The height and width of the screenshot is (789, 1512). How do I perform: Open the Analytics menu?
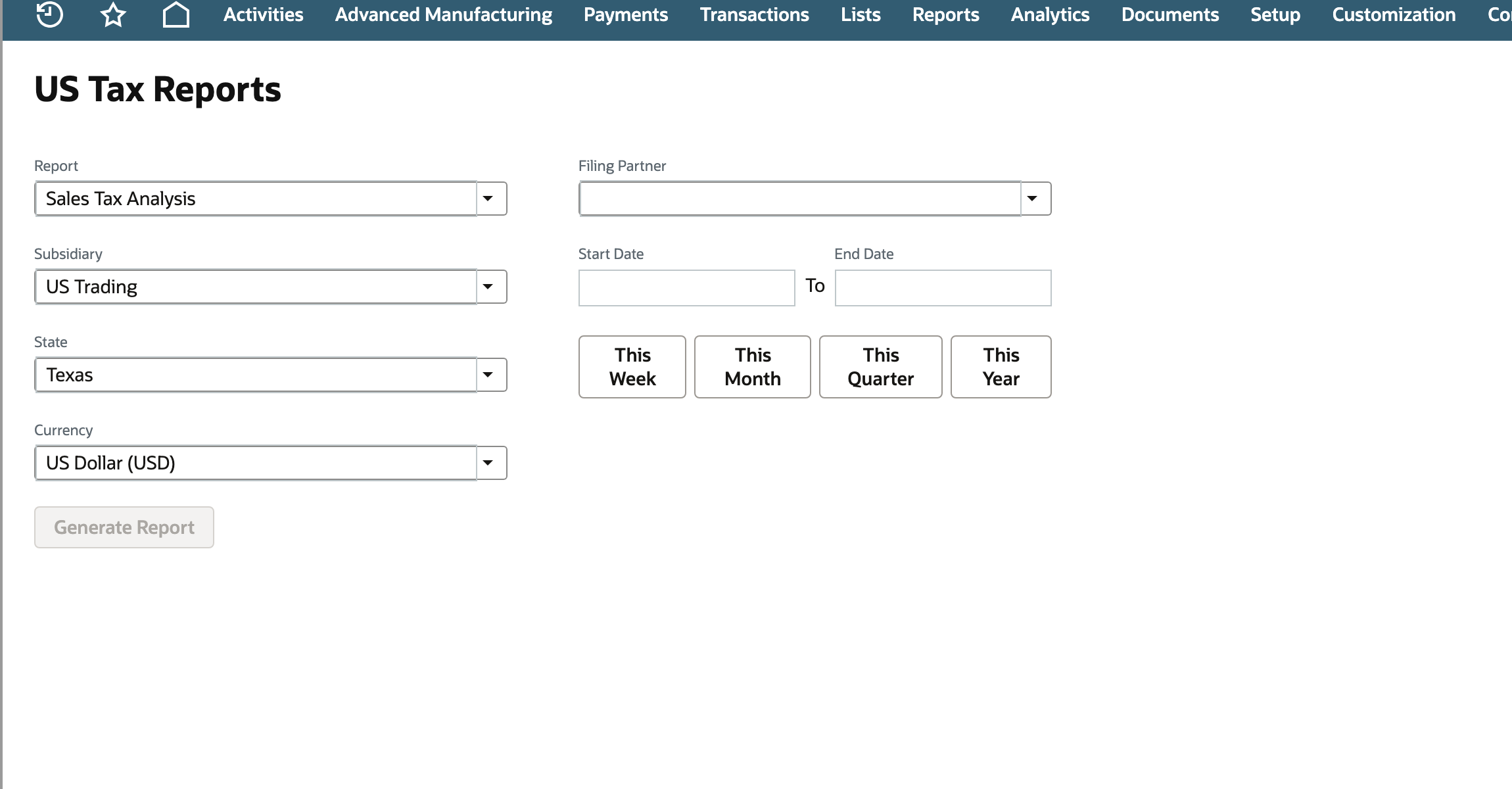tap(1050, 14)
